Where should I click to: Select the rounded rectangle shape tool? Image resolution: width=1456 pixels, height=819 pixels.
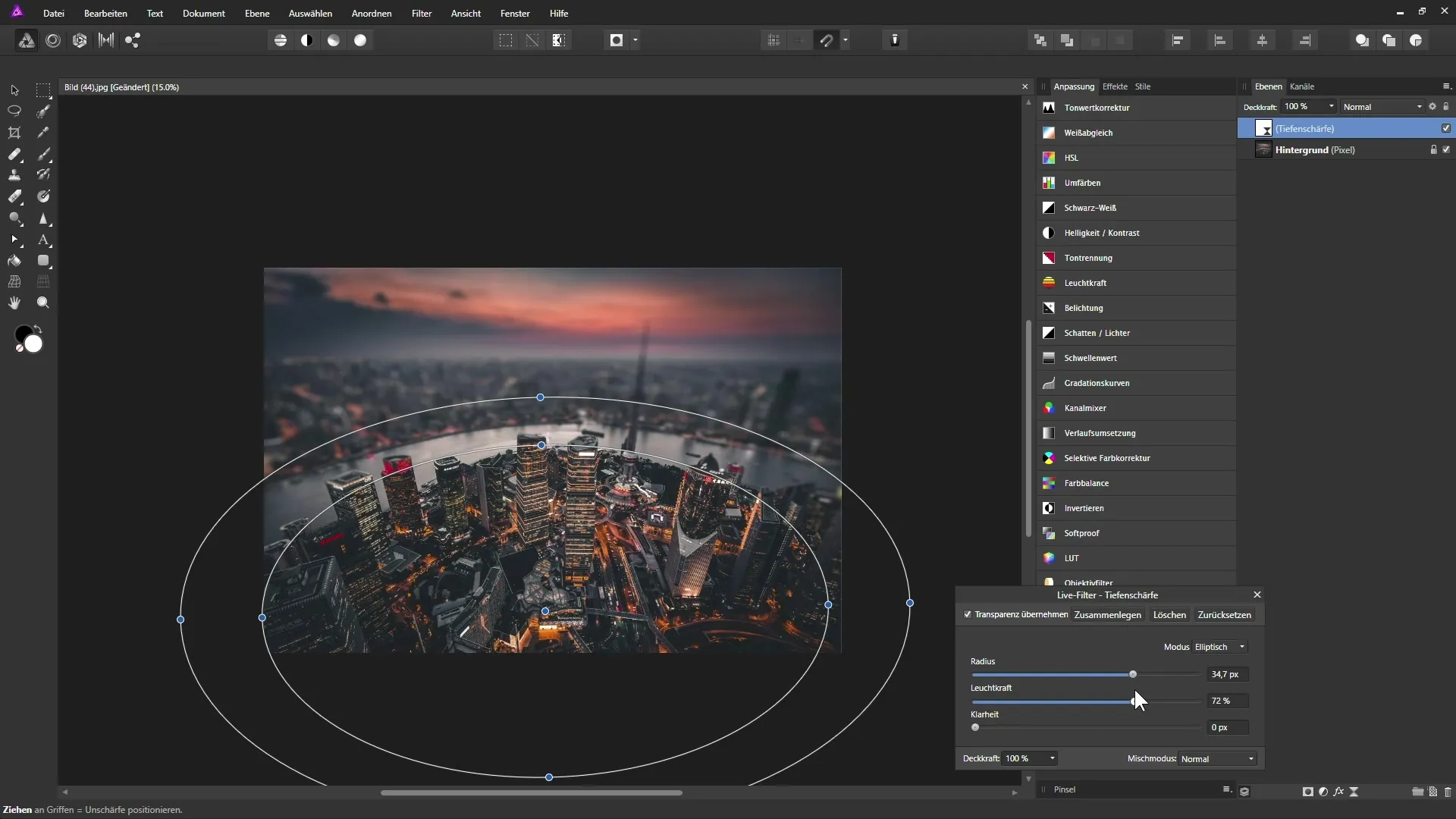[x=43, y=261]
